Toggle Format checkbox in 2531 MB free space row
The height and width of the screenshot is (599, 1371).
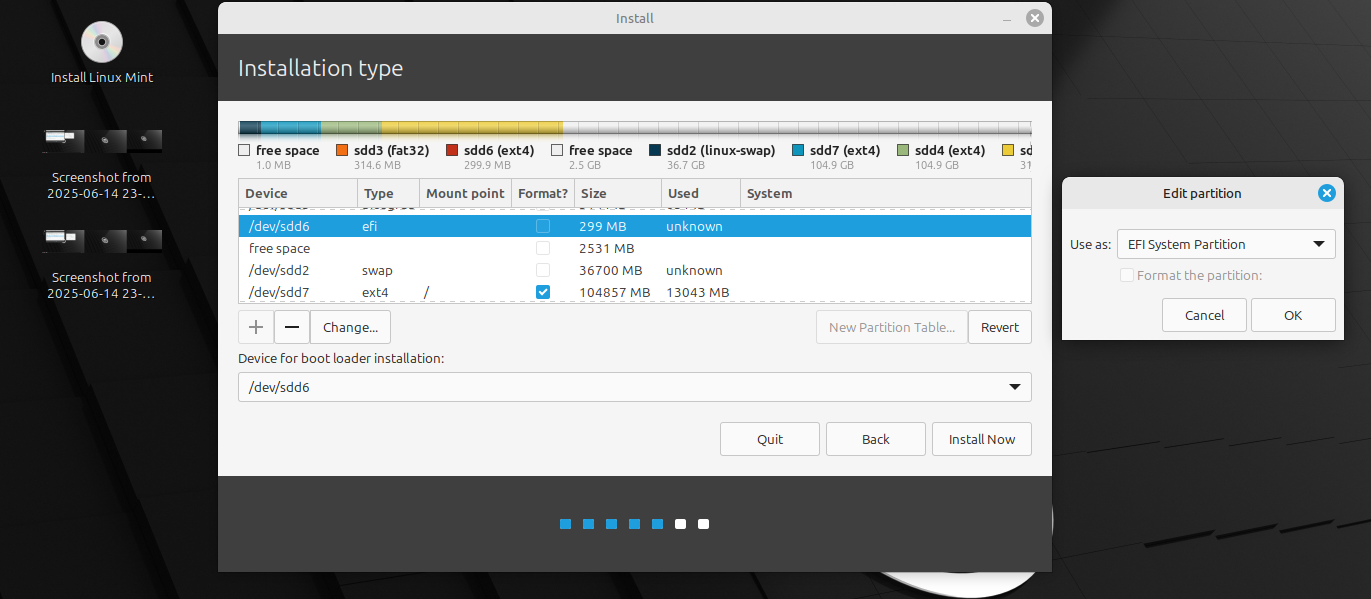click(x=543, y=248)
